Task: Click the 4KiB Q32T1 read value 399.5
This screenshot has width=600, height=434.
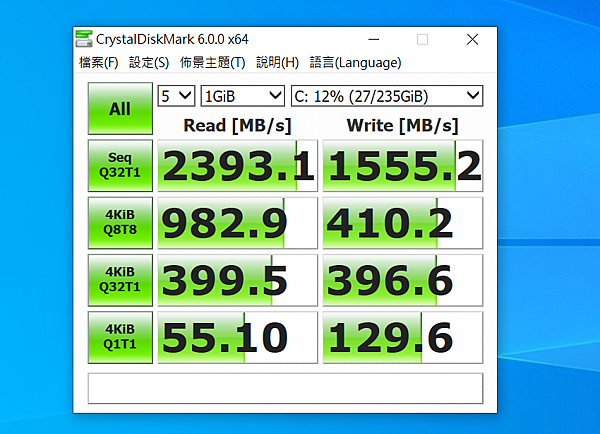Action: pyautogui.click(x=238, y=280)
